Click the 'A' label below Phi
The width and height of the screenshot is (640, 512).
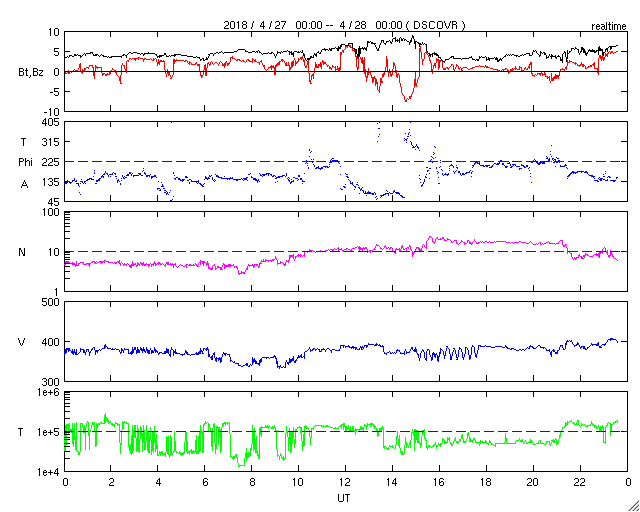click(x=24, y=183)
